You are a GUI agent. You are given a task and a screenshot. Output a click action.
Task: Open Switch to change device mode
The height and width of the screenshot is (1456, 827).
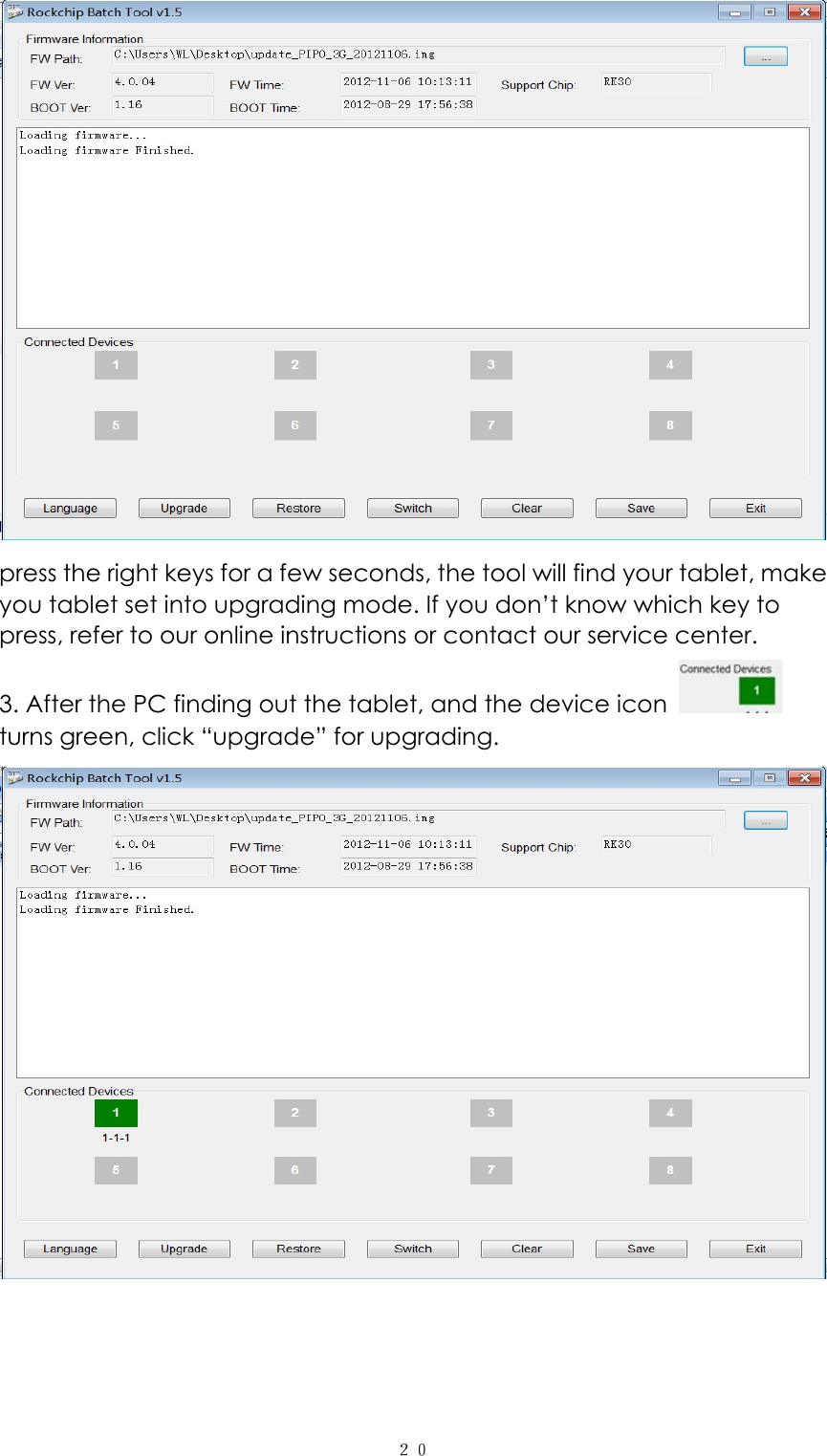point(412,508)
